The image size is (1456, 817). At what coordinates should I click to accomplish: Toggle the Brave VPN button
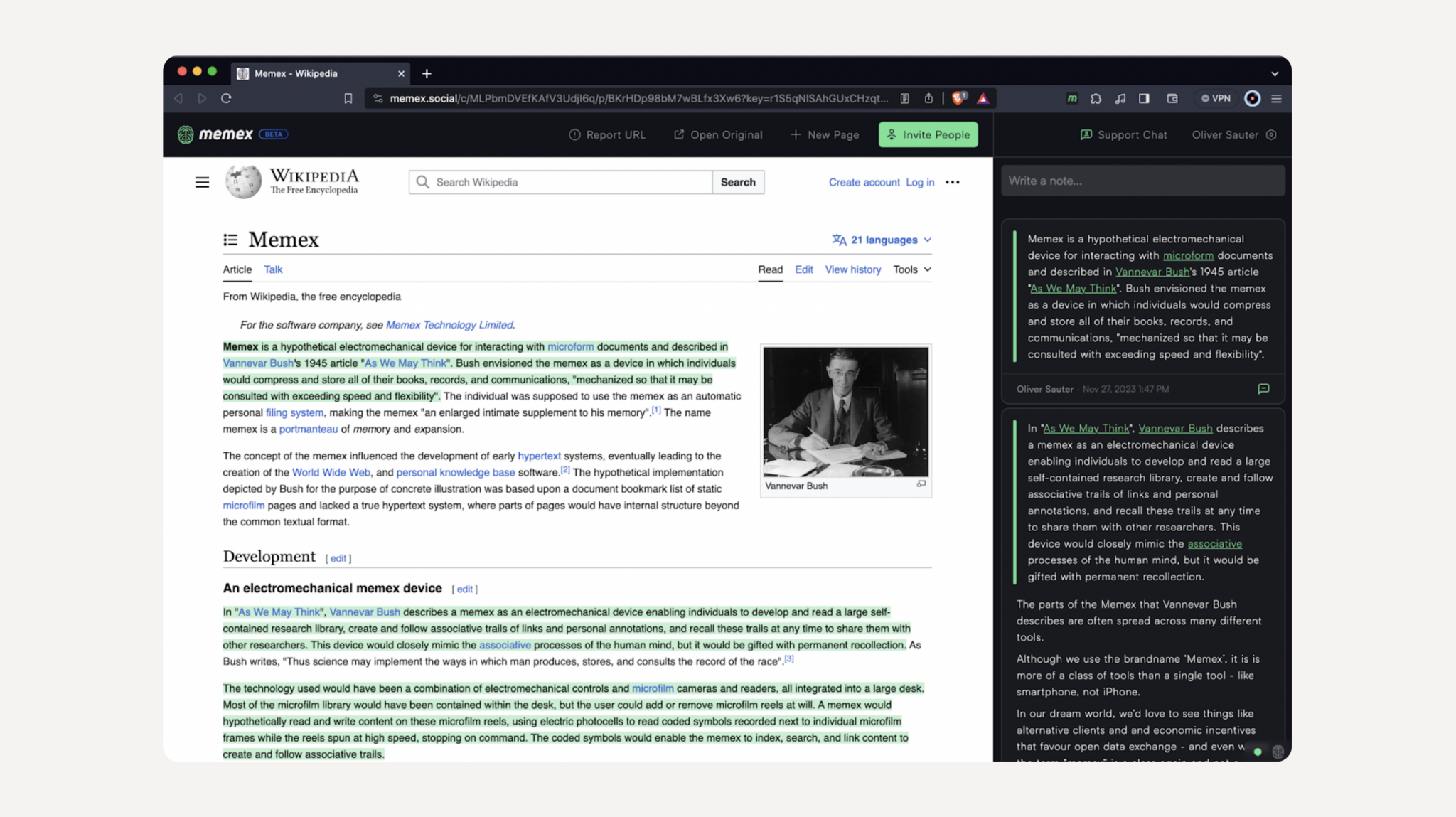(x=1216, y=98)
